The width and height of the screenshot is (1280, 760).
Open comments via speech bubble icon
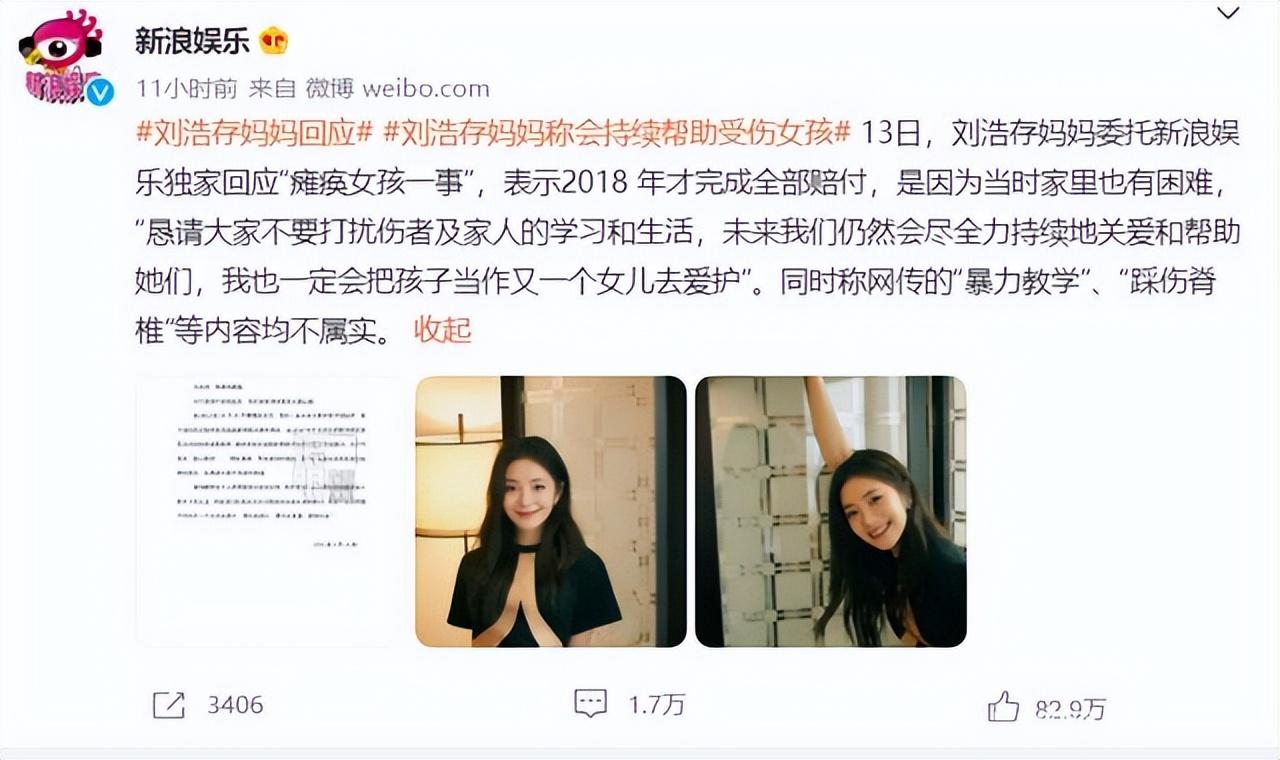tap(590, 703)
